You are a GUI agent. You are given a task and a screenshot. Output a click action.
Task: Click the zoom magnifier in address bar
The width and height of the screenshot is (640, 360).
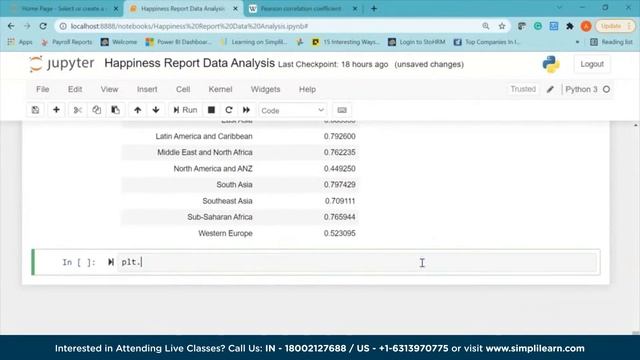pos(486,26)
